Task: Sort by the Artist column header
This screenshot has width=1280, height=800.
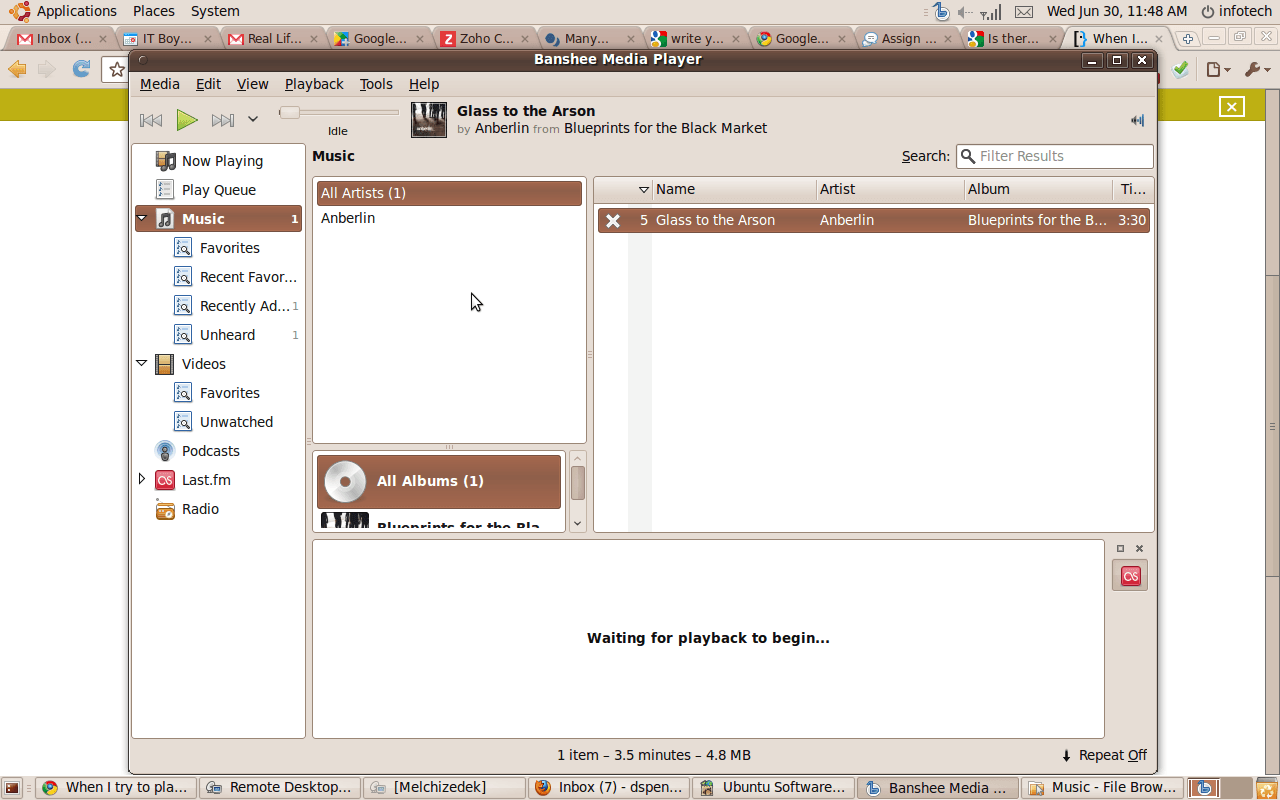Action: click(x=890, y=189)
